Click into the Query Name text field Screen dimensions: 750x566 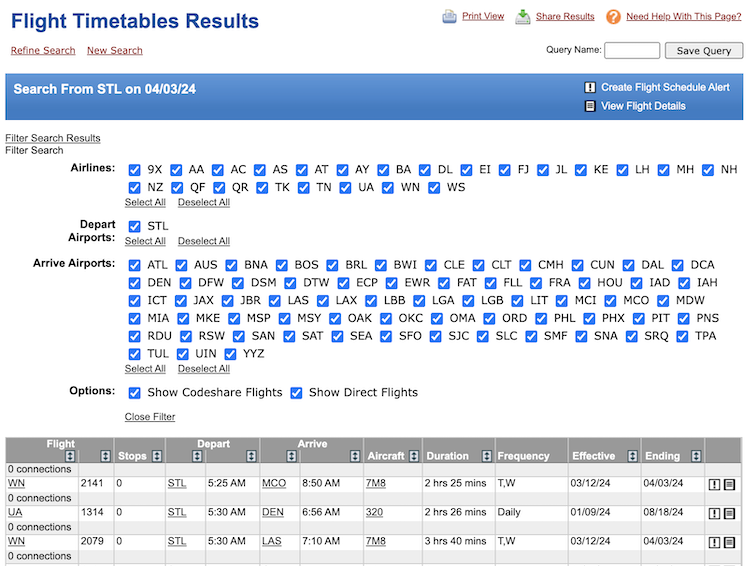click(x=632, y=51)
